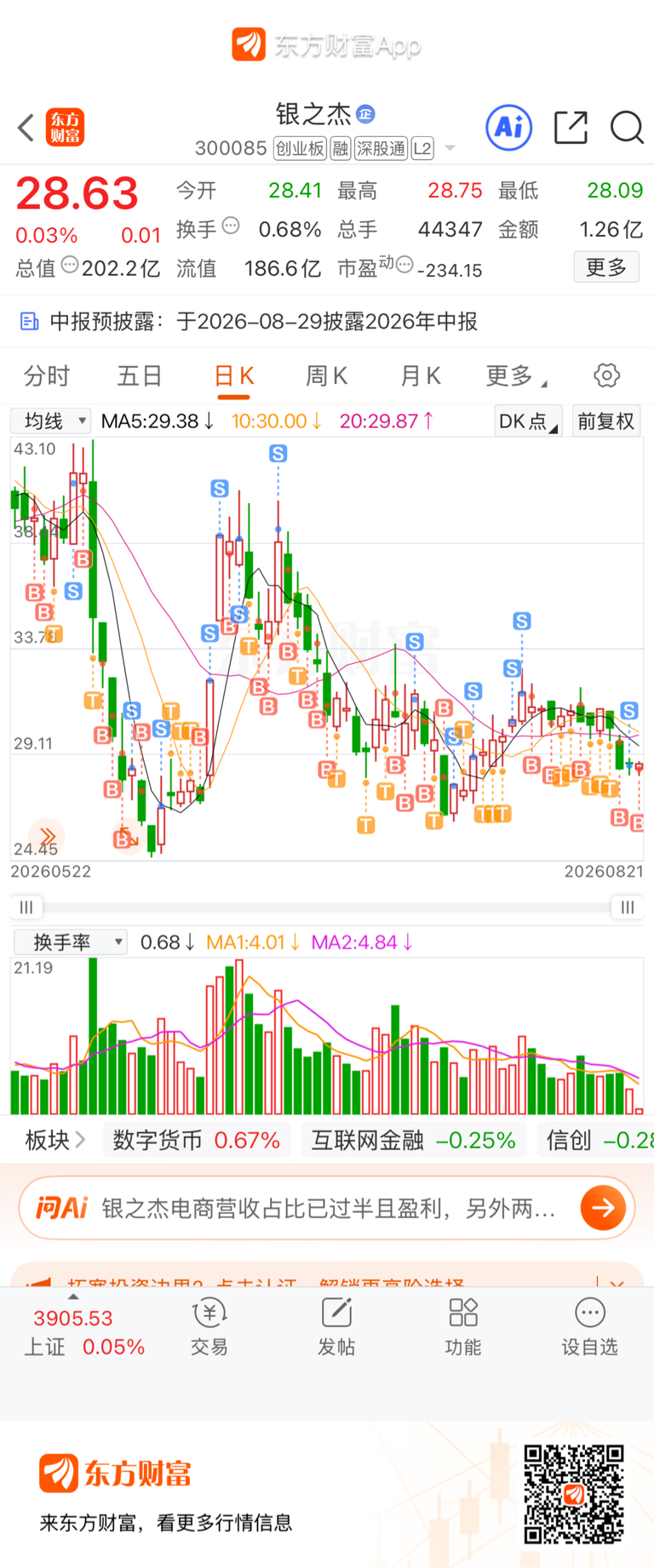Tap the 更多 button for more quote data
The image size is (654, 1568).
click(x=606, y=267)
